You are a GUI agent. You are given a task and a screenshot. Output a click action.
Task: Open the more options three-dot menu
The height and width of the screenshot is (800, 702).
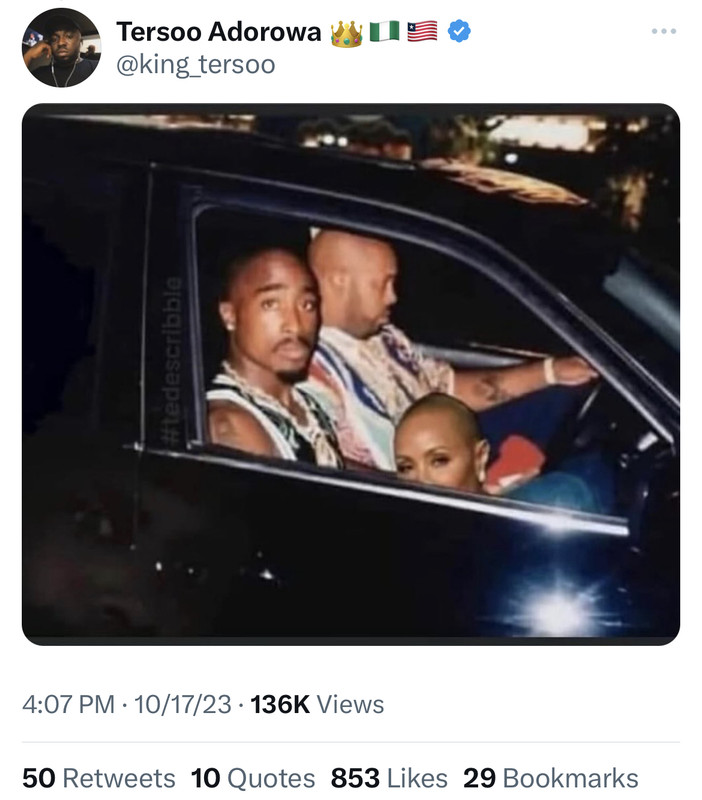(664, 31)
